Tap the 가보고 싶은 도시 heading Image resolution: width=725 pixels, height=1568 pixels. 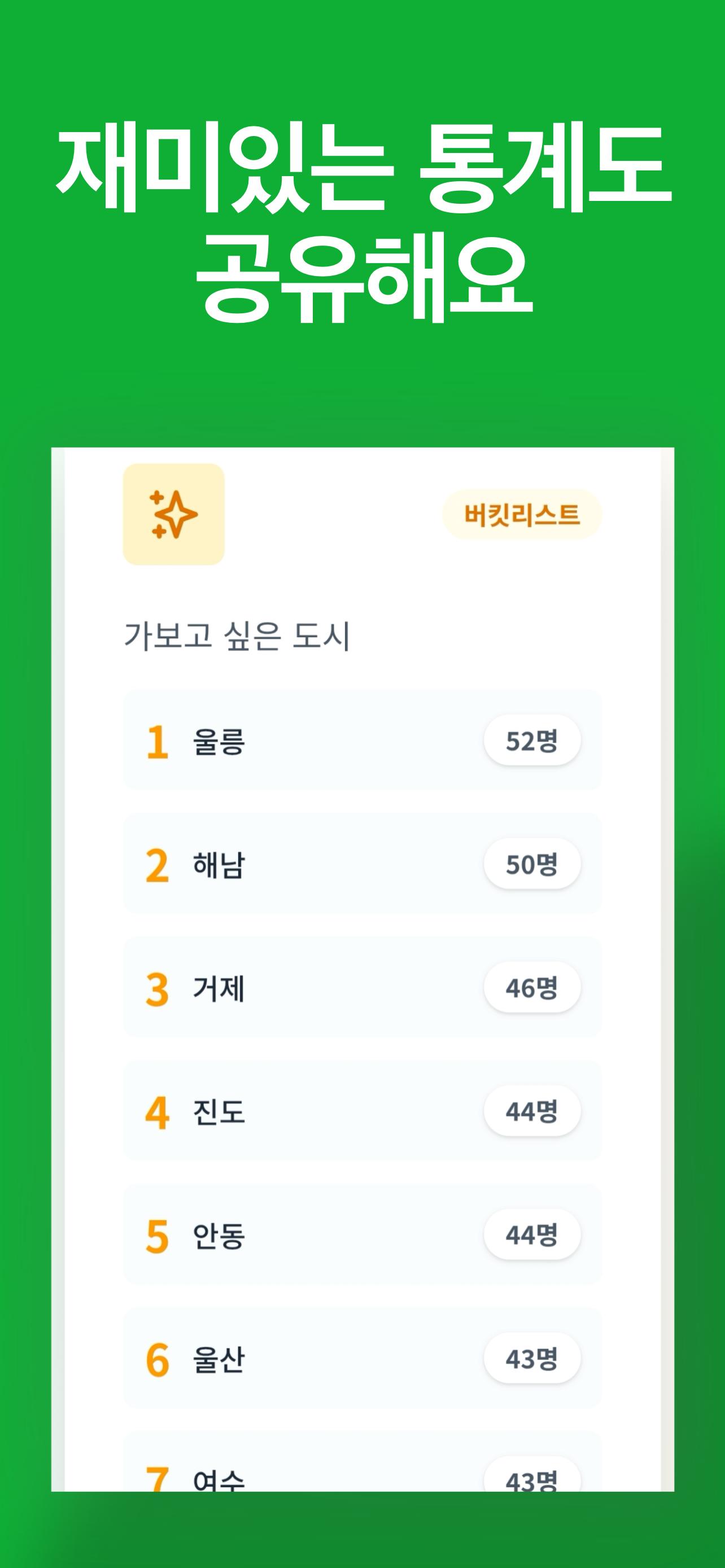[x=237, y=636]
